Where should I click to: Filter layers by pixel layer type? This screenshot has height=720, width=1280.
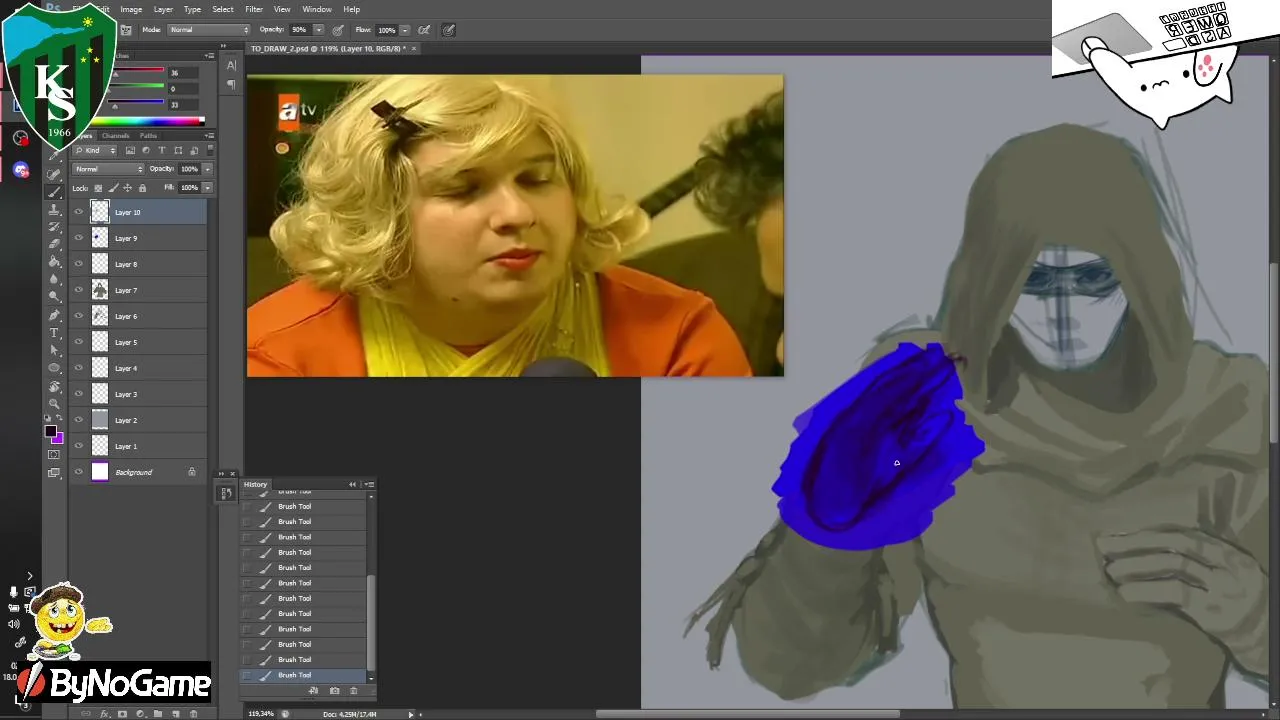coord(129,150)
